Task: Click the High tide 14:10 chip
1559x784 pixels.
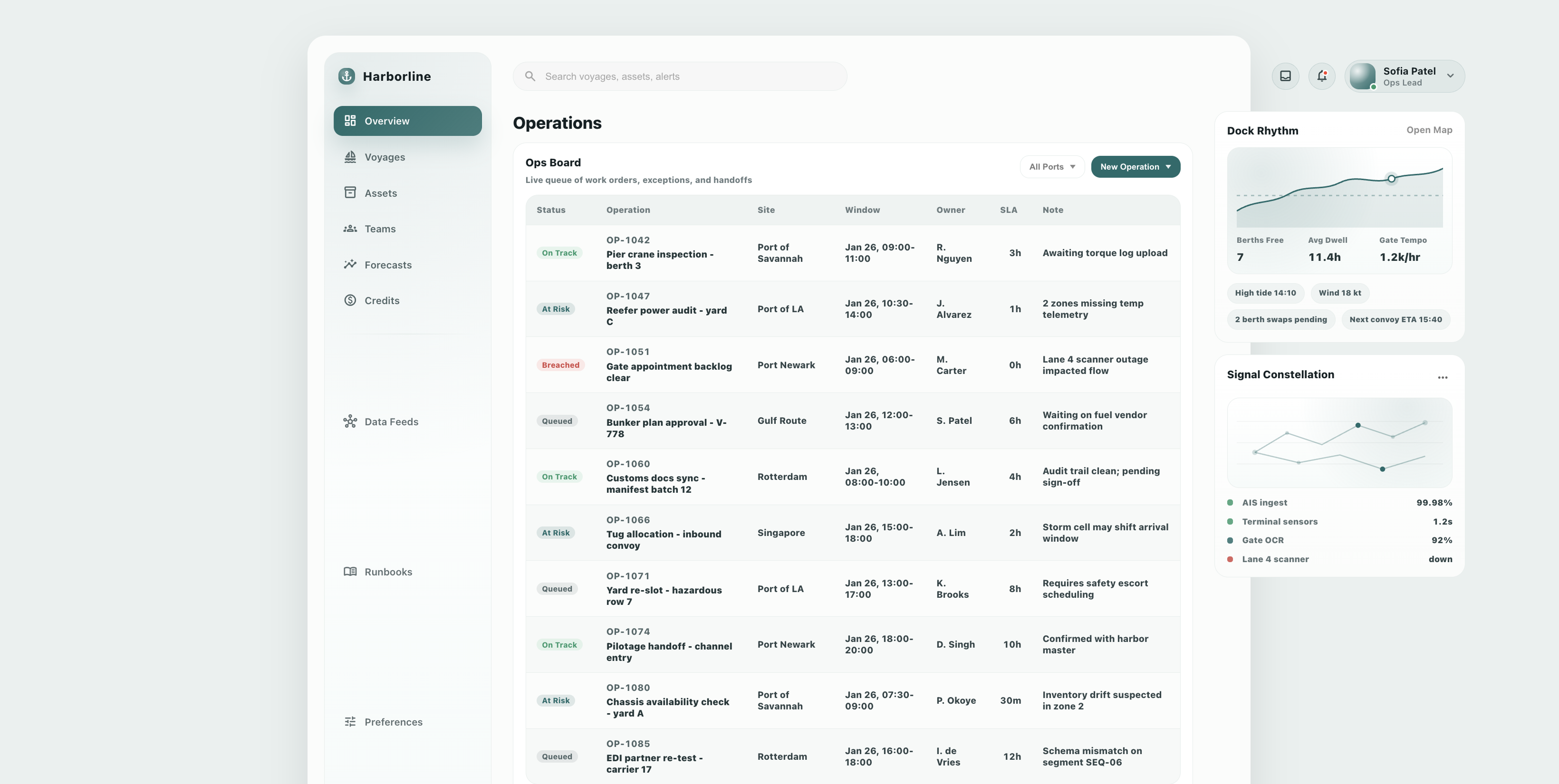Action: [x=1265, y=293]
